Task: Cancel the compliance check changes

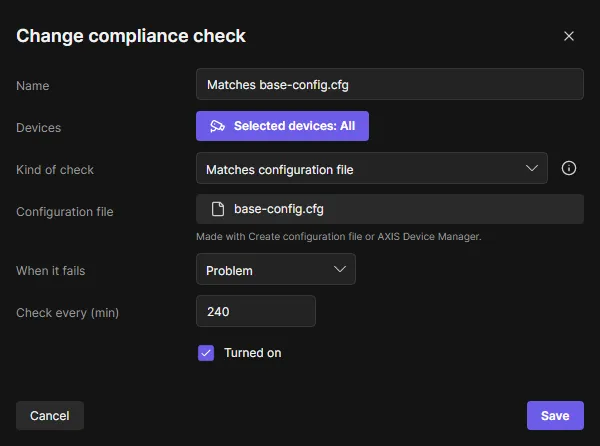Action: coord(50,416)
